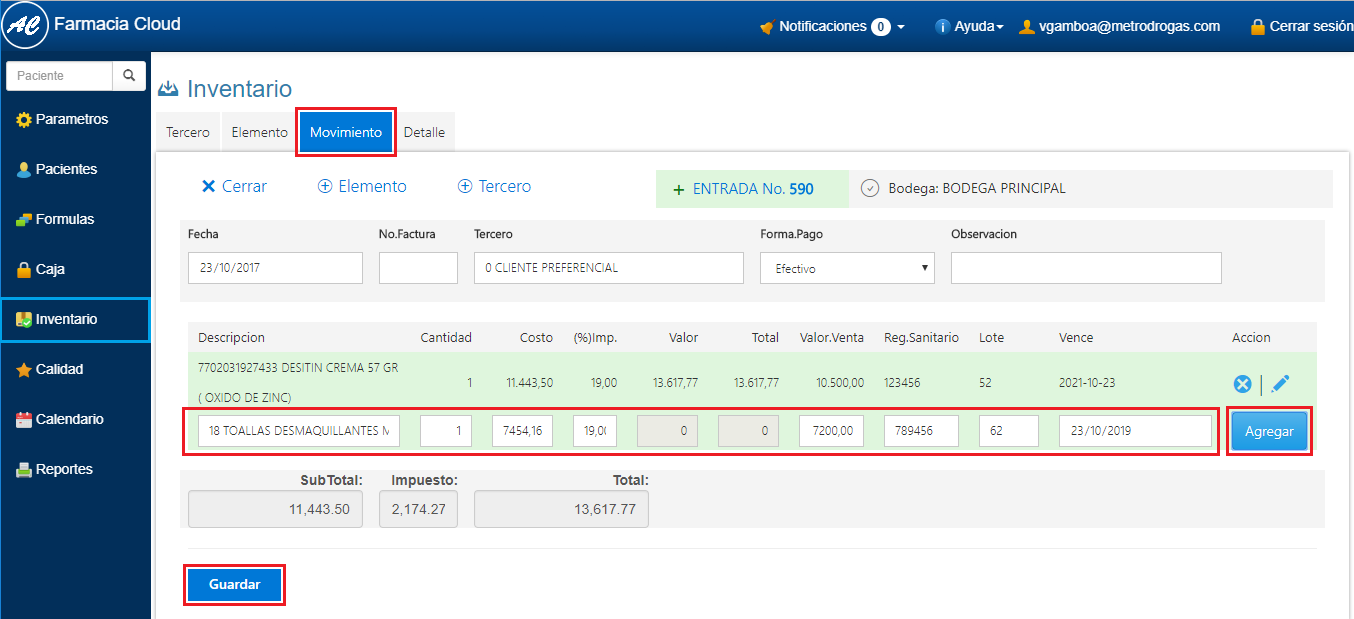
Task: Go to Pacientes in the sidebar
Action: click(66, 169)
